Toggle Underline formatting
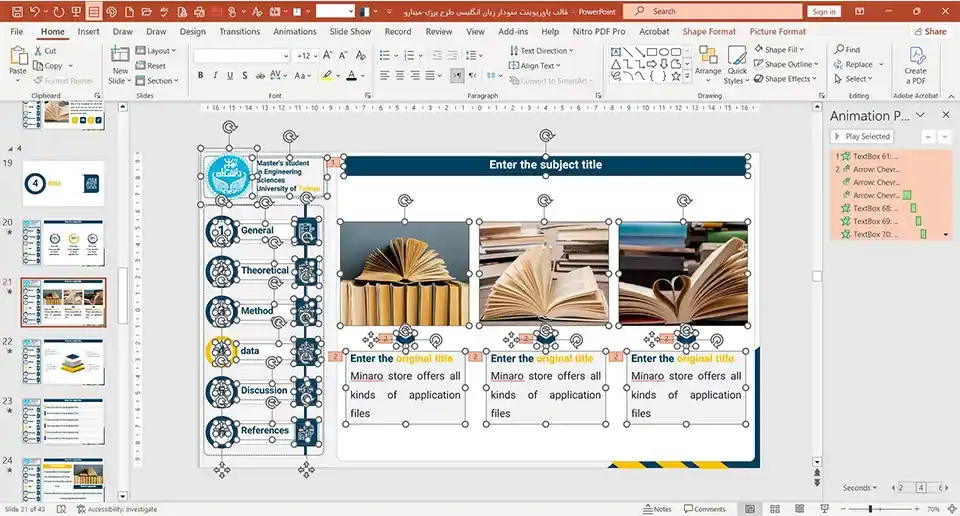The width and height of the screenshot is (960, 516). click(x=230, y=75)
